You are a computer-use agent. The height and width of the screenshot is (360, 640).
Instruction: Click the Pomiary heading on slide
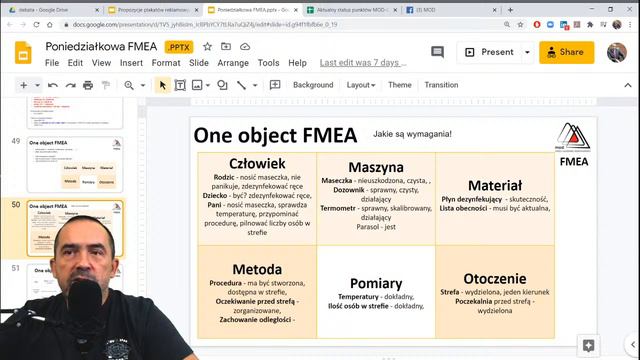376,283
